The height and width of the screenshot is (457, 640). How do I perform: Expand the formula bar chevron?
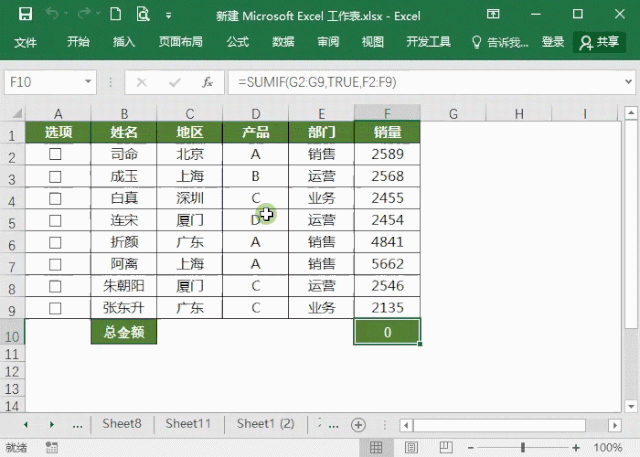(x=629, y=82)
